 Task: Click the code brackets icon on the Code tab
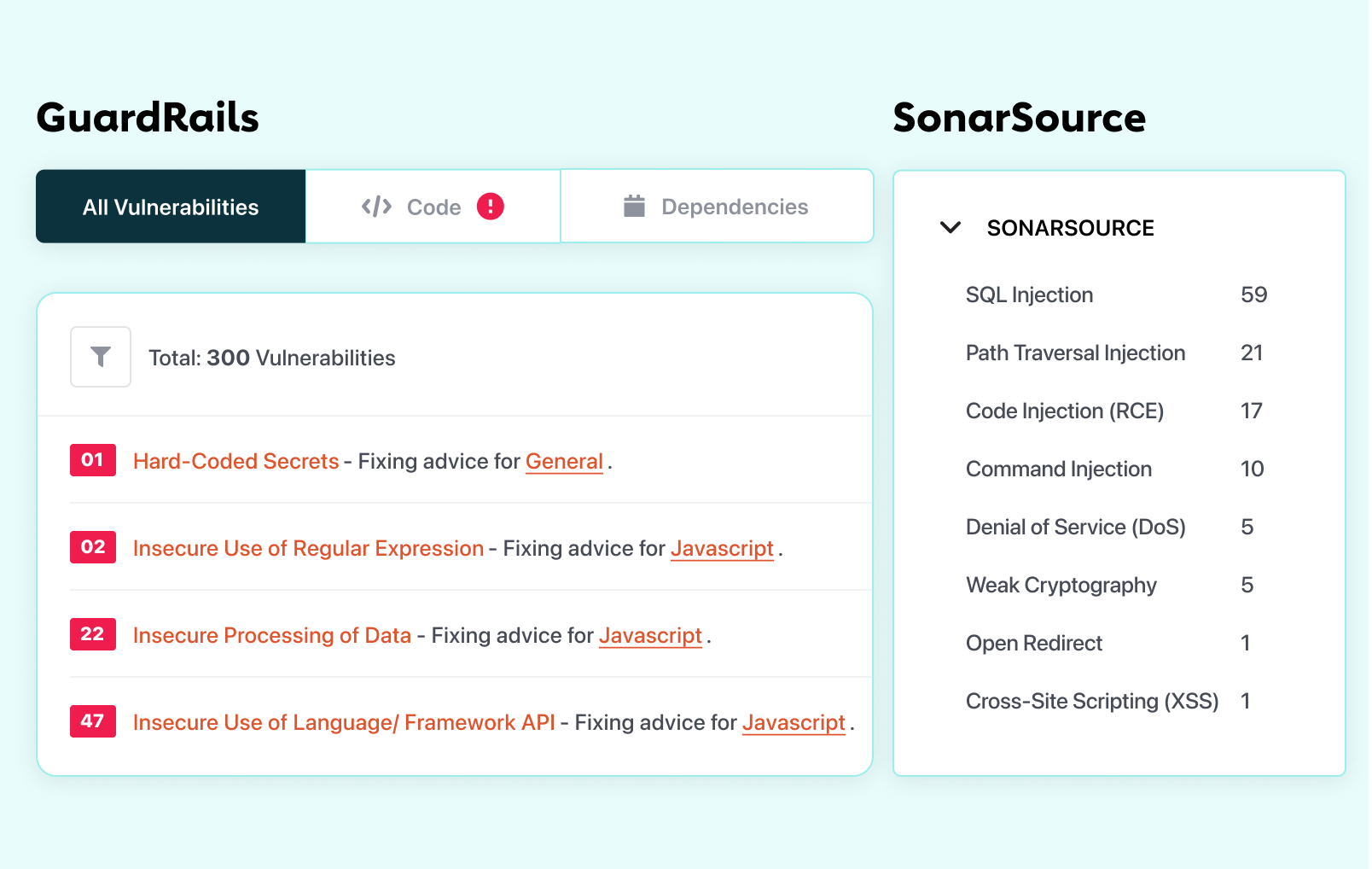click(376, 206)
